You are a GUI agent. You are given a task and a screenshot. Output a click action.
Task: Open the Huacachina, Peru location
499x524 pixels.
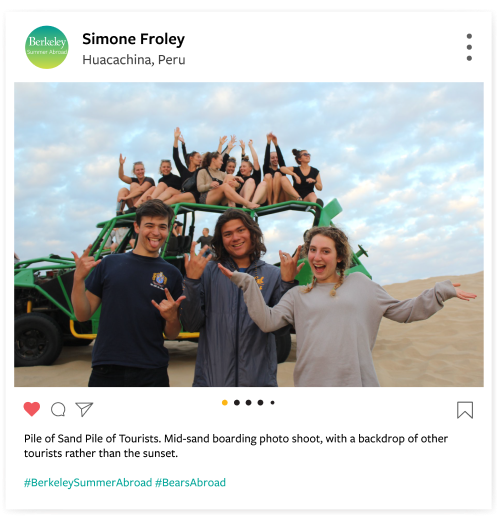pos(134,60)
